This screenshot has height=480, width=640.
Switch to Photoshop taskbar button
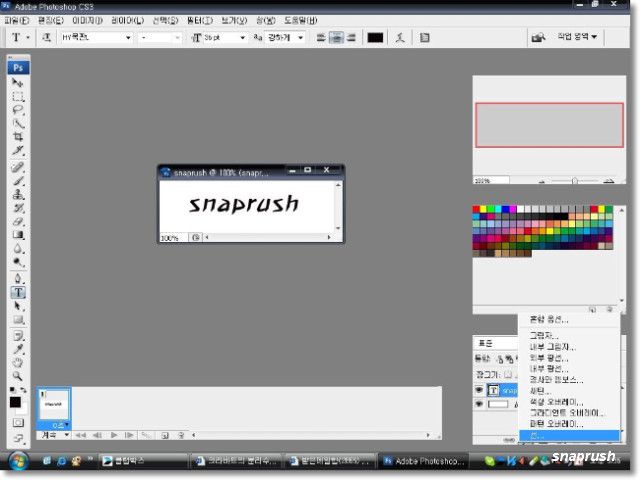[424, 461]
